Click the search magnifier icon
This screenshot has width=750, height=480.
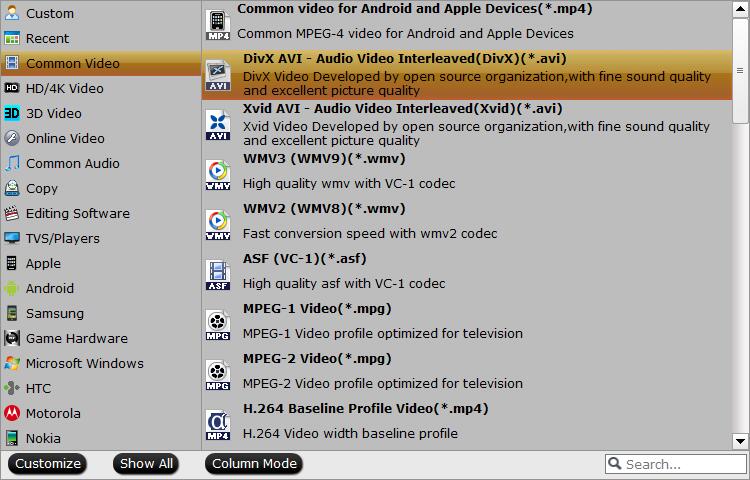point(615,463)
